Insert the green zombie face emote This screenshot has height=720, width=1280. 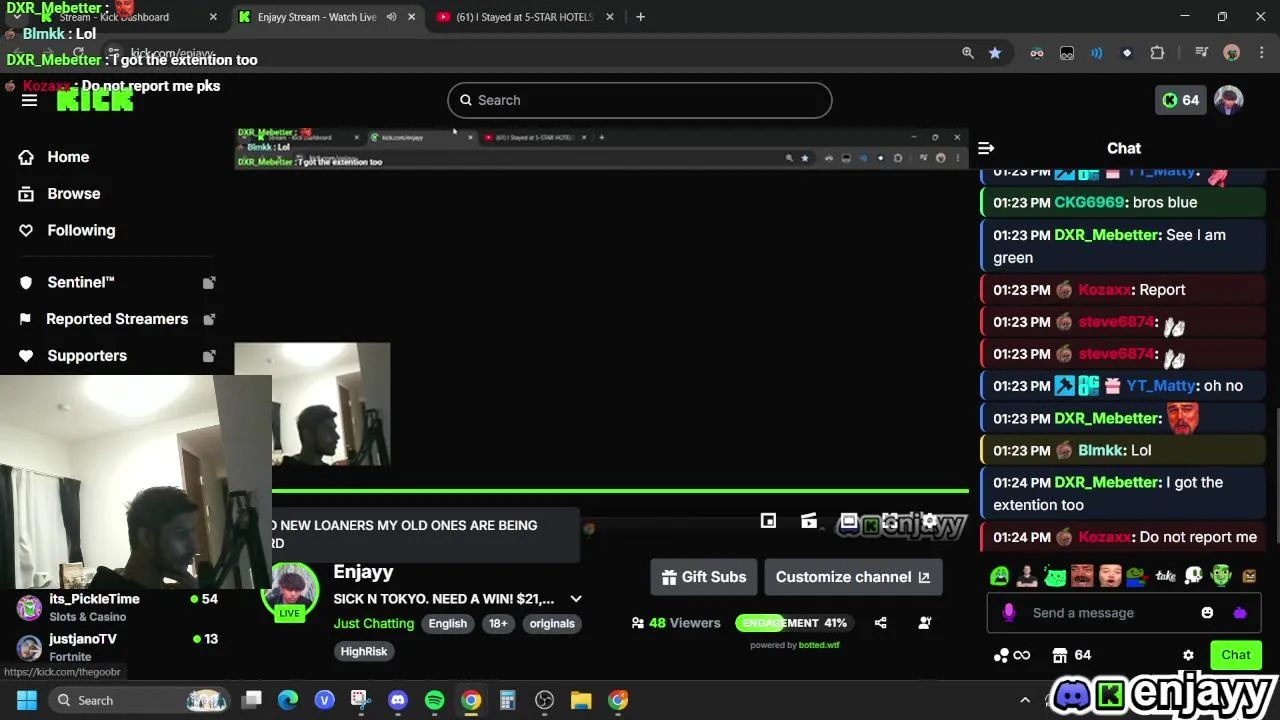(x=1221, y=576)
